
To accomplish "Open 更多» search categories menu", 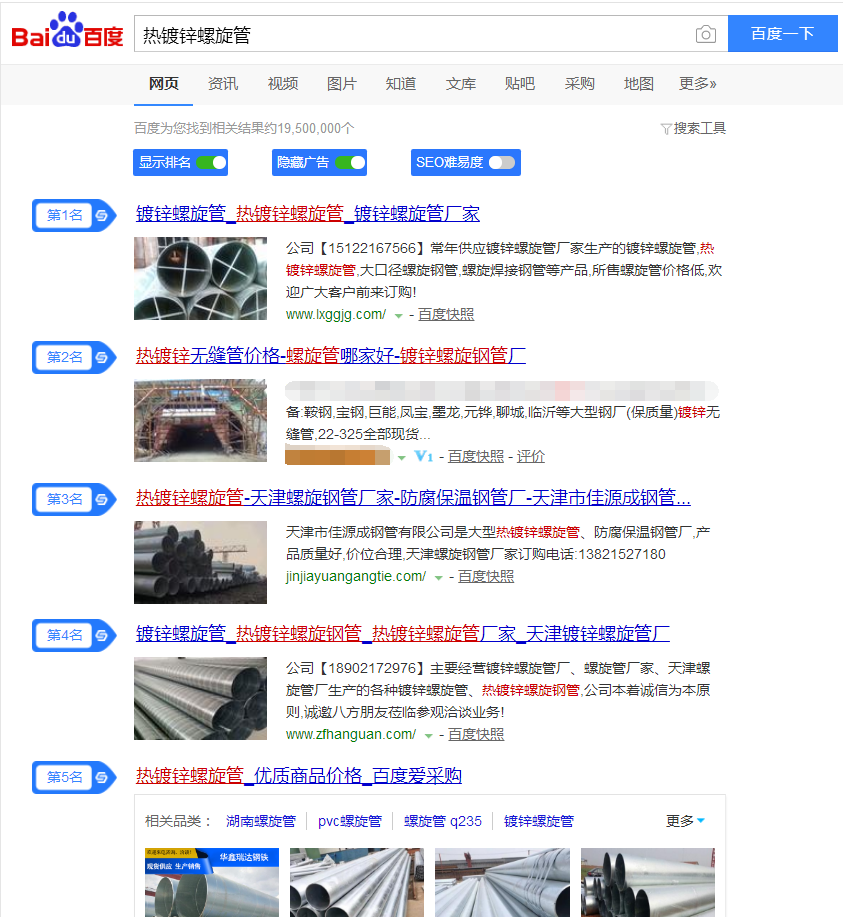I will pos(697,84).
